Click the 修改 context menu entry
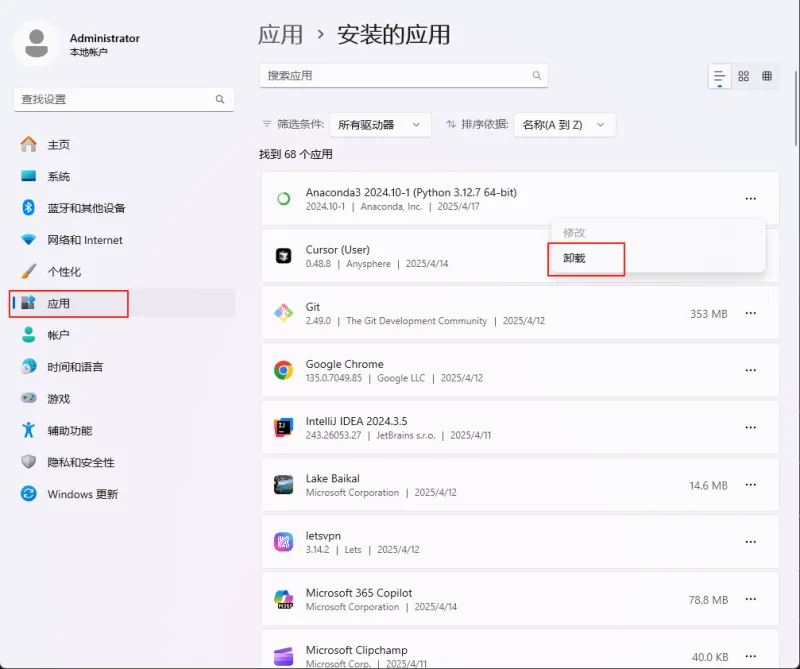The image size is (800, 669). coord(577,232)
